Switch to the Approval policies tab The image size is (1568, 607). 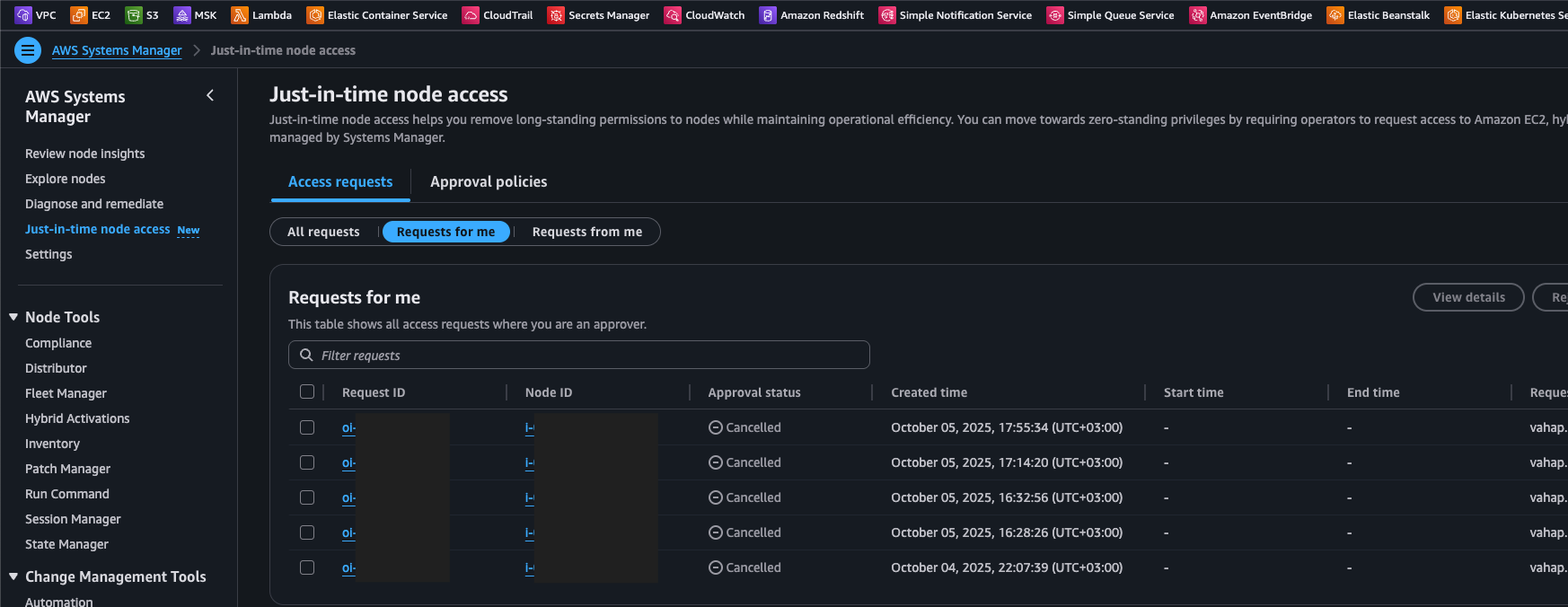point(489,181)
